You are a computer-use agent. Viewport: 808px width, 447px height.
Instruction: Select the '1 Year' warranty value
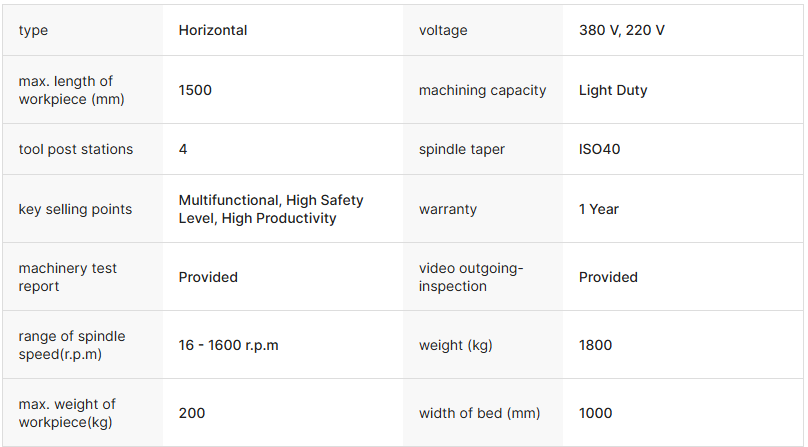[x=599, y=209]
